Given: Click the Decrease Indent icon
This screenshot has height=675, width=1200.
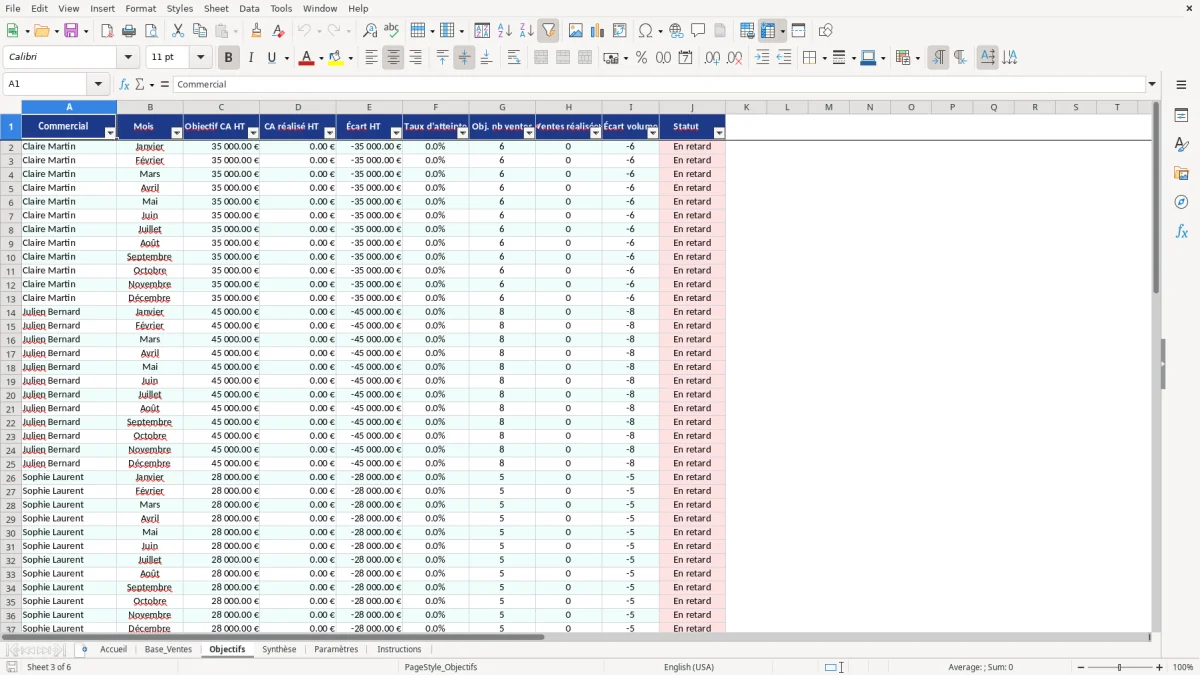Looking at the screenshot, I should tap(784, 58).
